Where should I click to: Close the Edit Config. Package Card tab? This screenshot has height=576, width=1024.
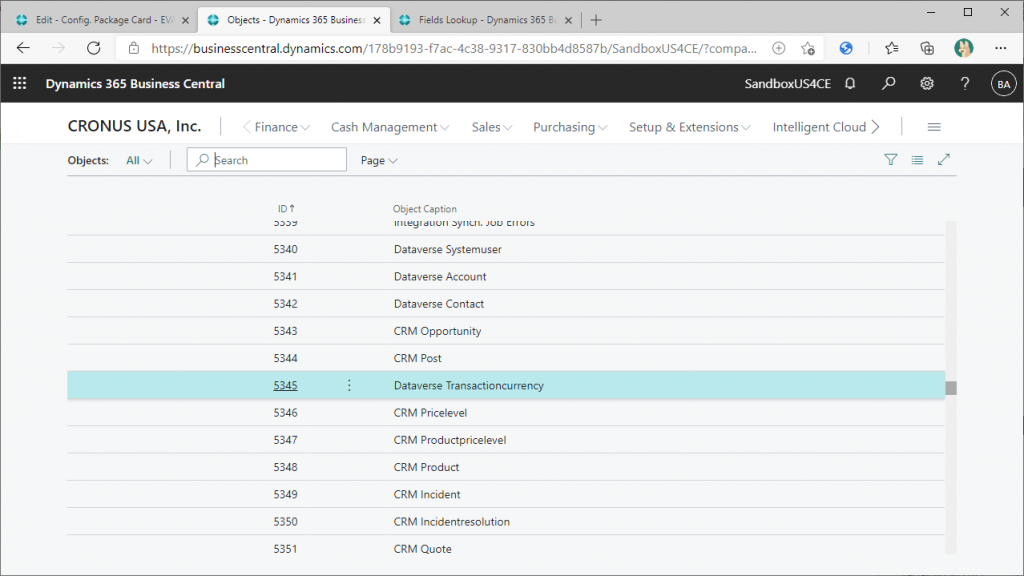pos(185,20)
